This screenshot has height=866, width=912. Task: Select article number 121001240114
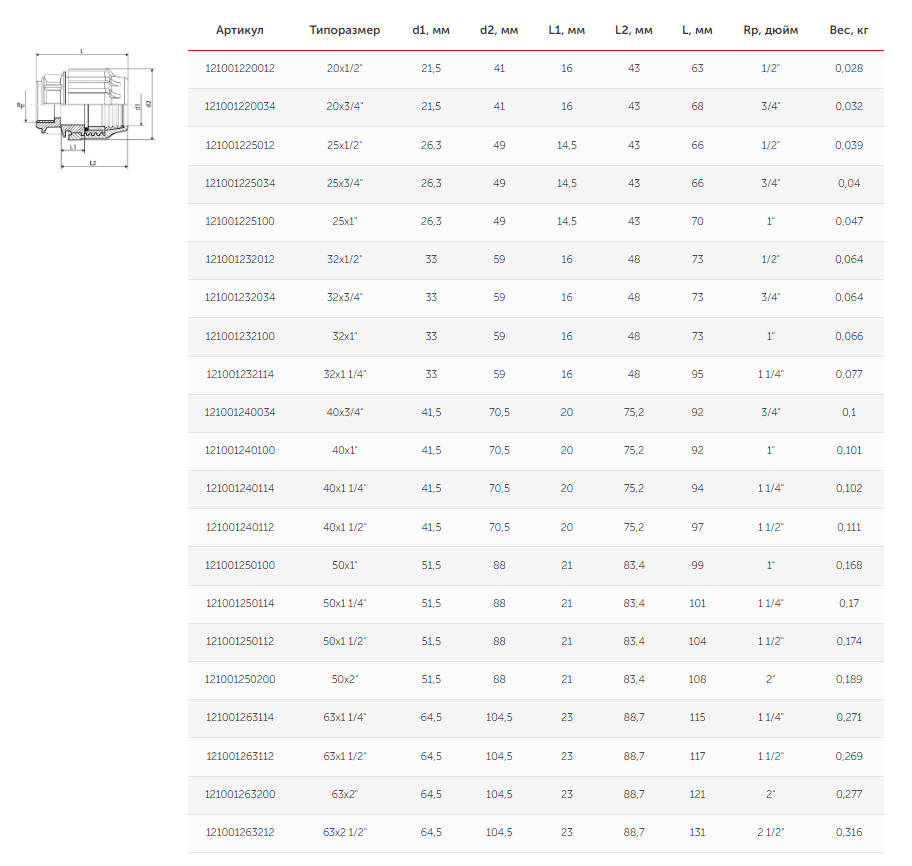click(240, 489)
